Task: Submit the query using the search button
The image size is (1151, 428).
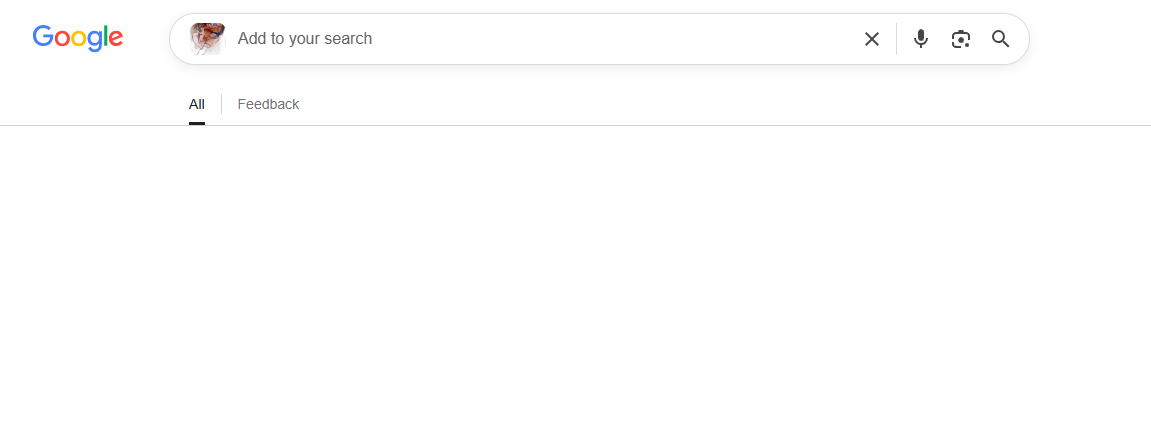Action: coord(1001,39)
